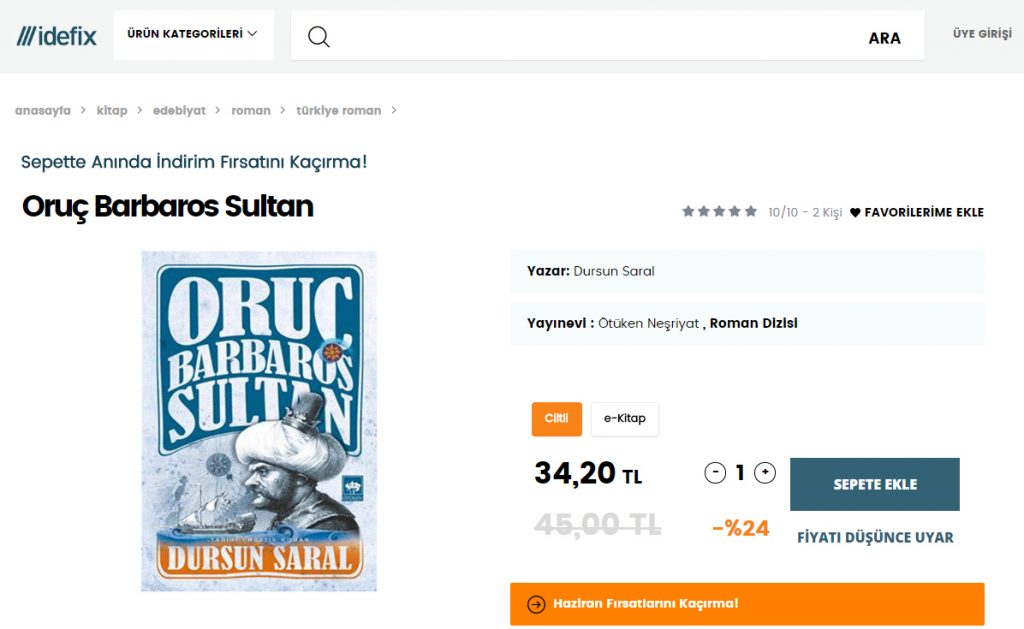The height and width of the screenshot is (629, 1024).
Task: Click the heart icon beside Favorilerime Ekle
Action: pos(855,212)
